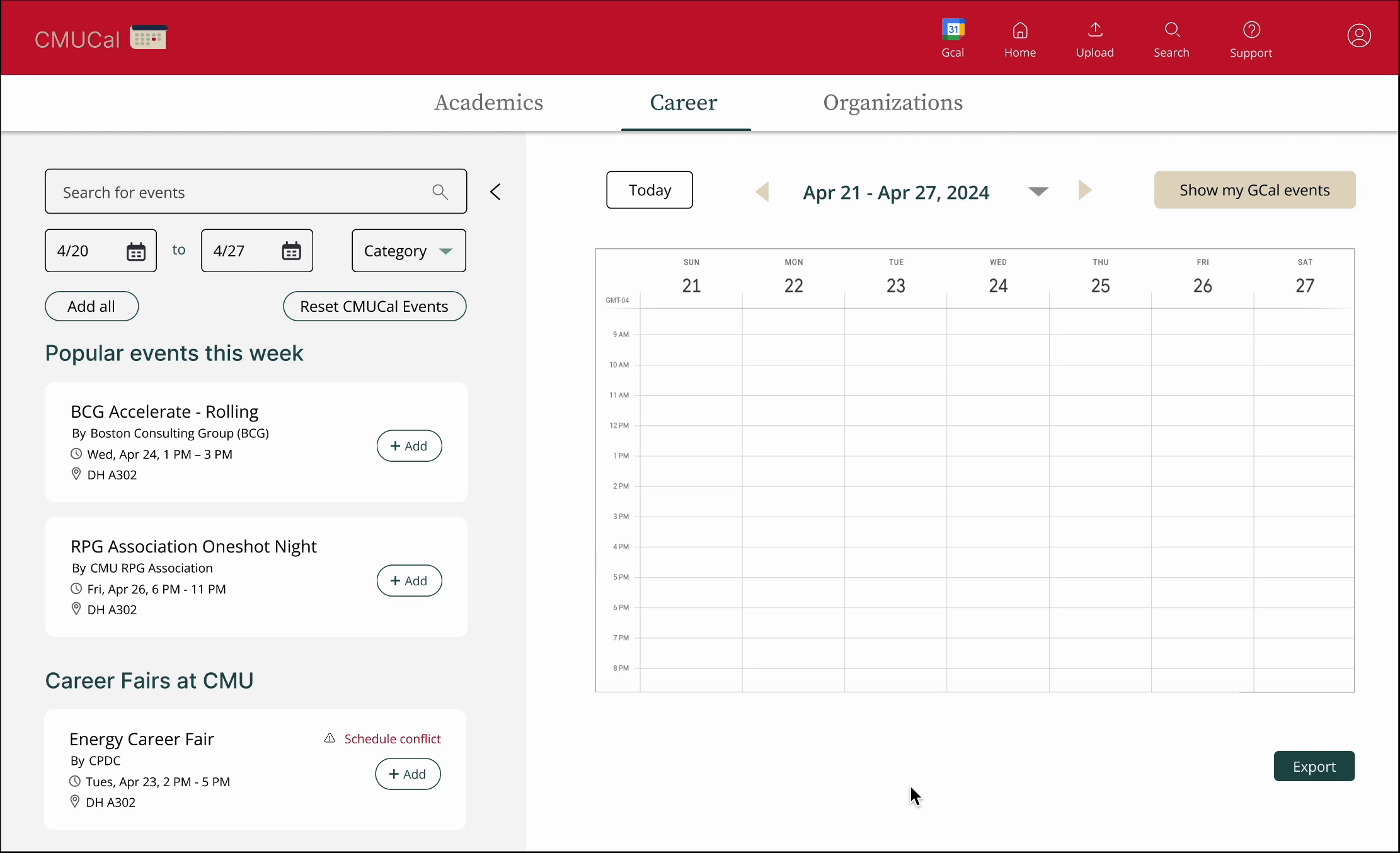Select Thursday 25 column header
The image size is (1400, 853).
click(1101, 277)
